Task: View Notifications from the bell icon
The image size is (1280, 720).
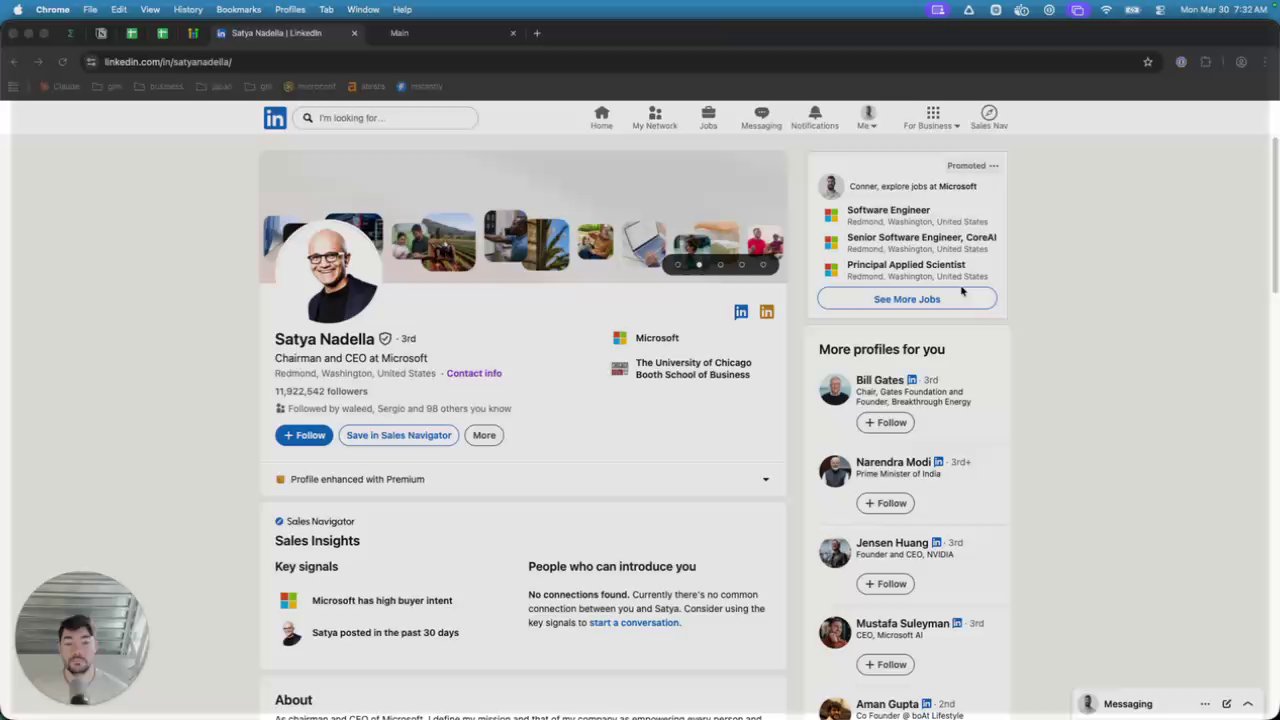Action: click(x=814, y=117)
